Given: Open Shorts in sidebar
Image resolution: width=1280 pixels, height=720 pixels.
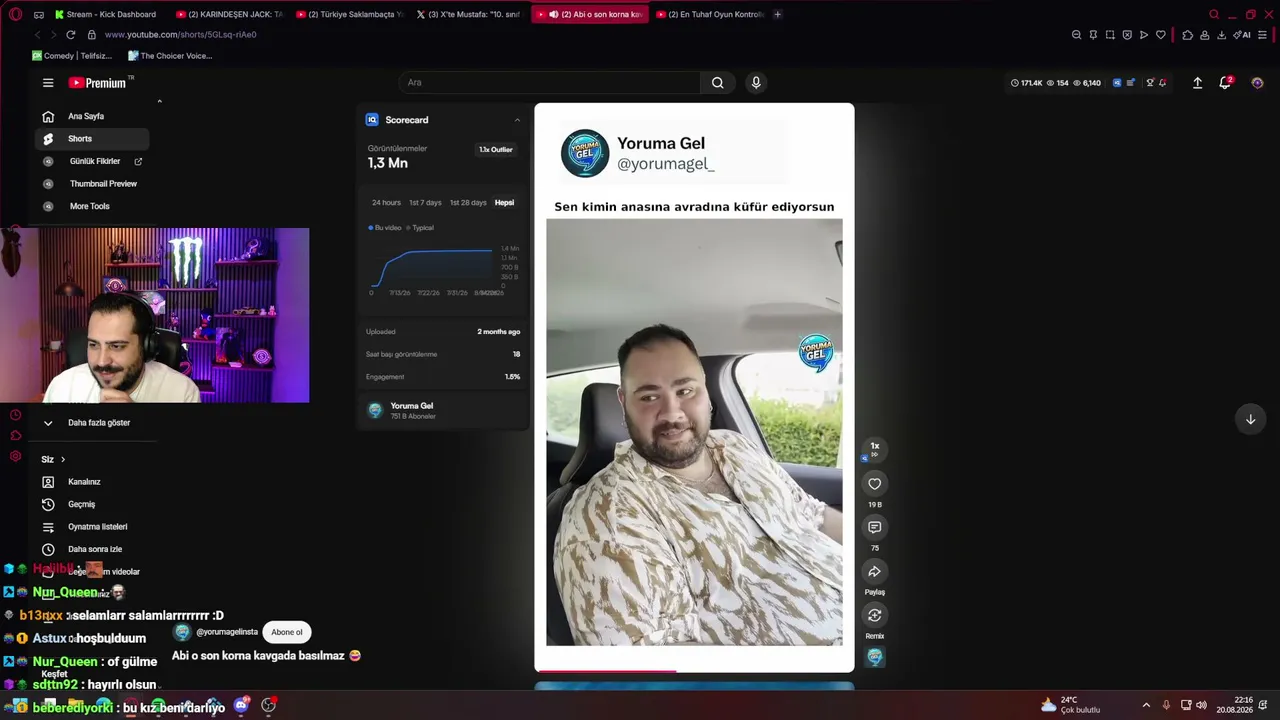Looking at the screenshot, I should click(x=93, y=139).
